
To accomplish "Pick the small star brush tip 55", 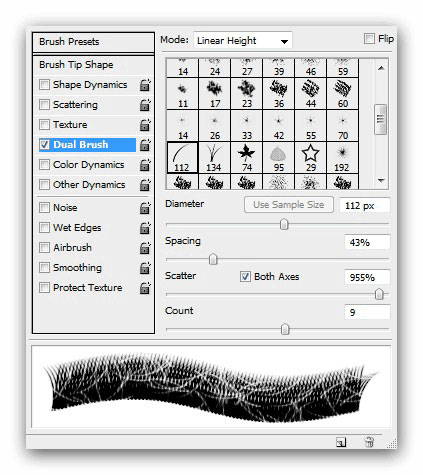I will point(310,126).
